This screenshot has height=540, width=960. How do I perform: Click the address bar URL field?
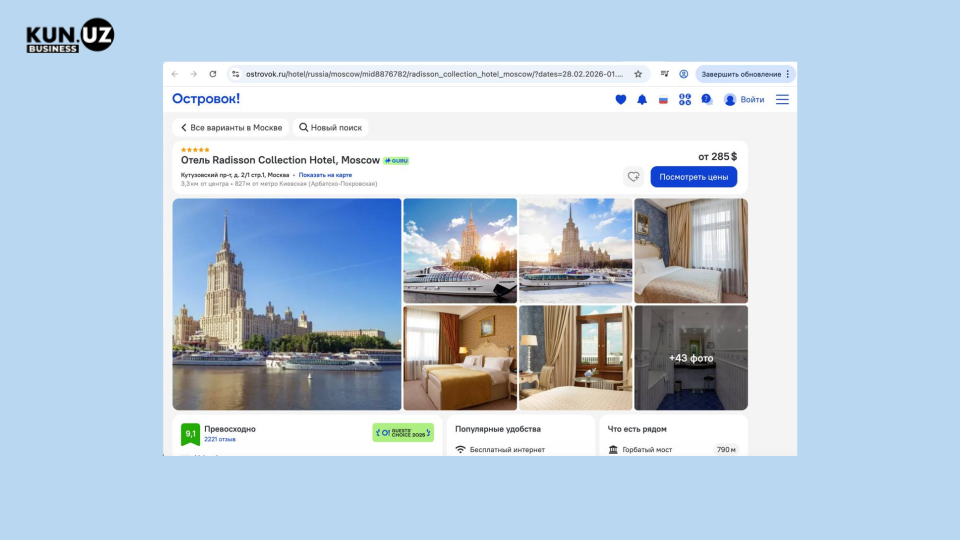coord(430,74)
